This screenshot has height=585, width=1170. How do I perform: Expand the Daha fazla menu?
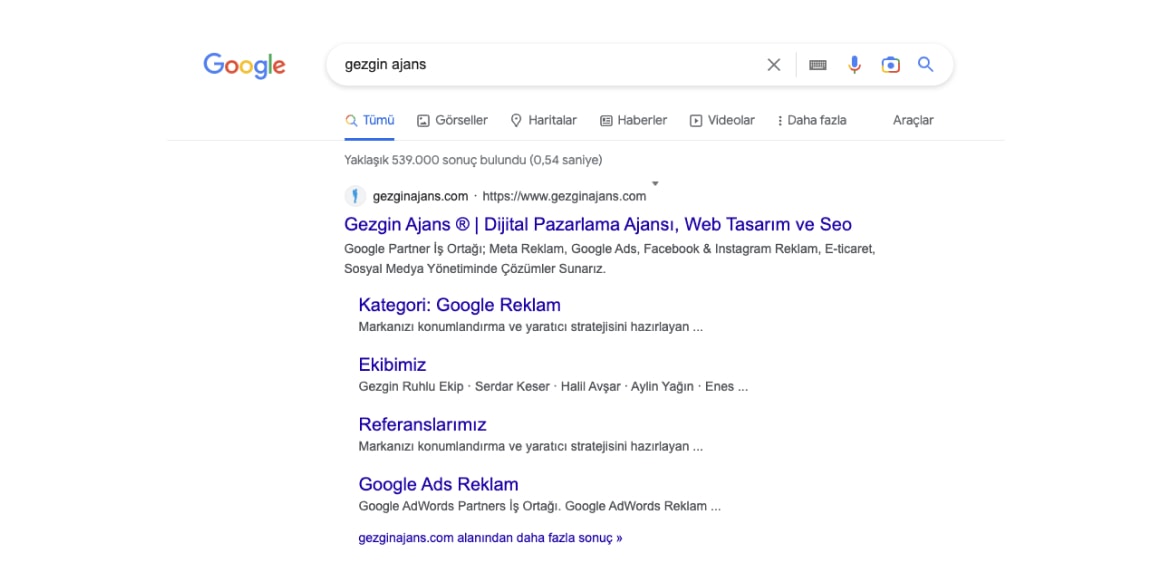[811, 120]
